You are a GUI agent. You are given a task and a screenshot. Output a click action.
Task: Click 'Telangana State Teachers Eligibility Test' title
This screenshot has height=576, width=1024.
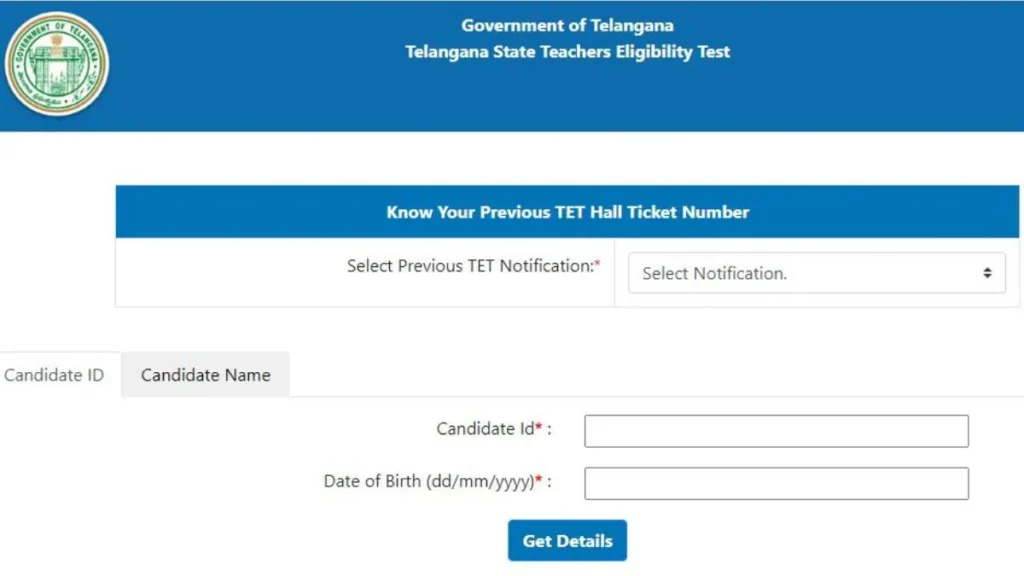[567, 52]
